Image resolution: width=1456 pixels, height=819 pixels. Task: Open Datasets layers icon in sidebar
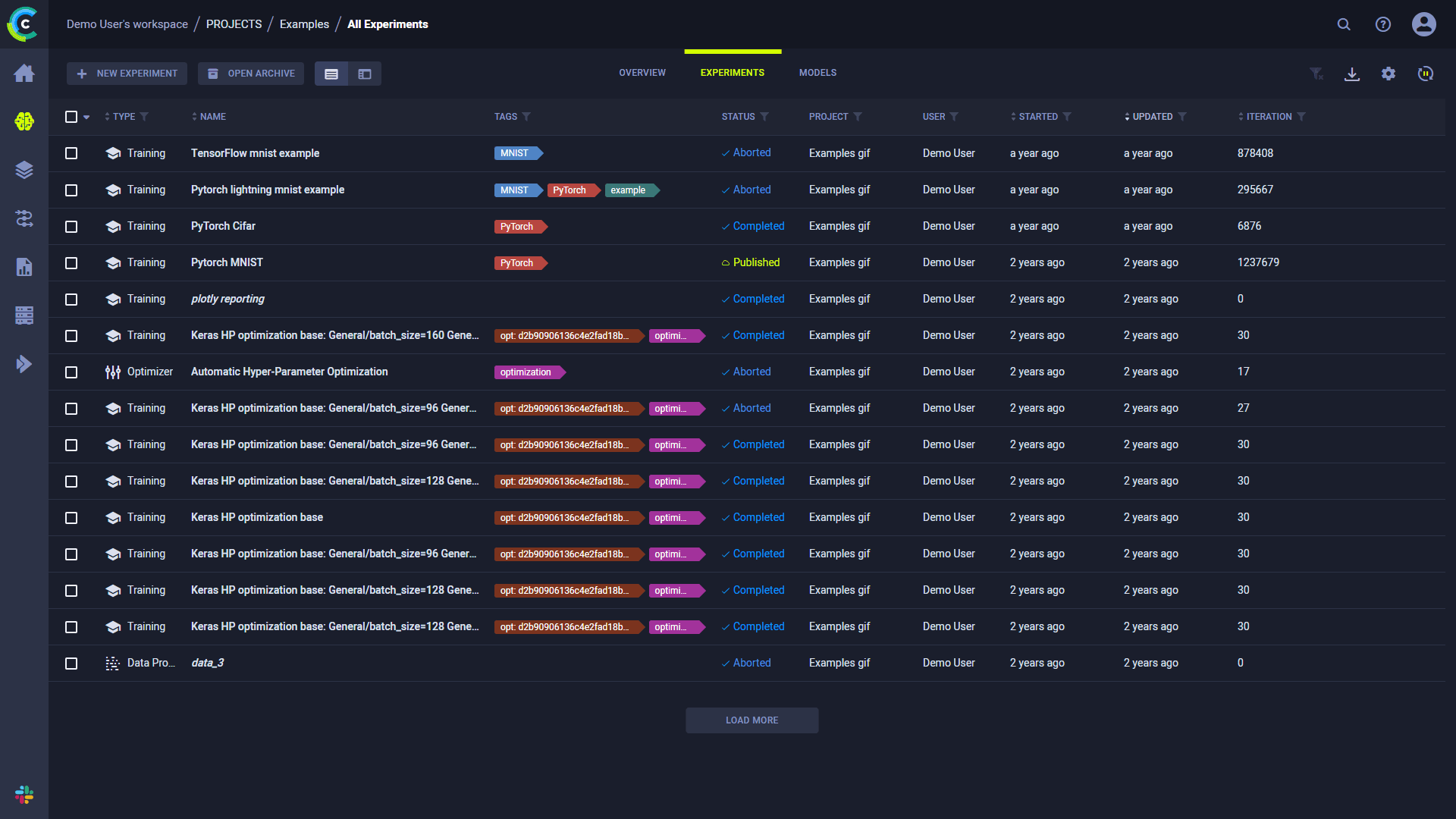[x=24, y=170]
